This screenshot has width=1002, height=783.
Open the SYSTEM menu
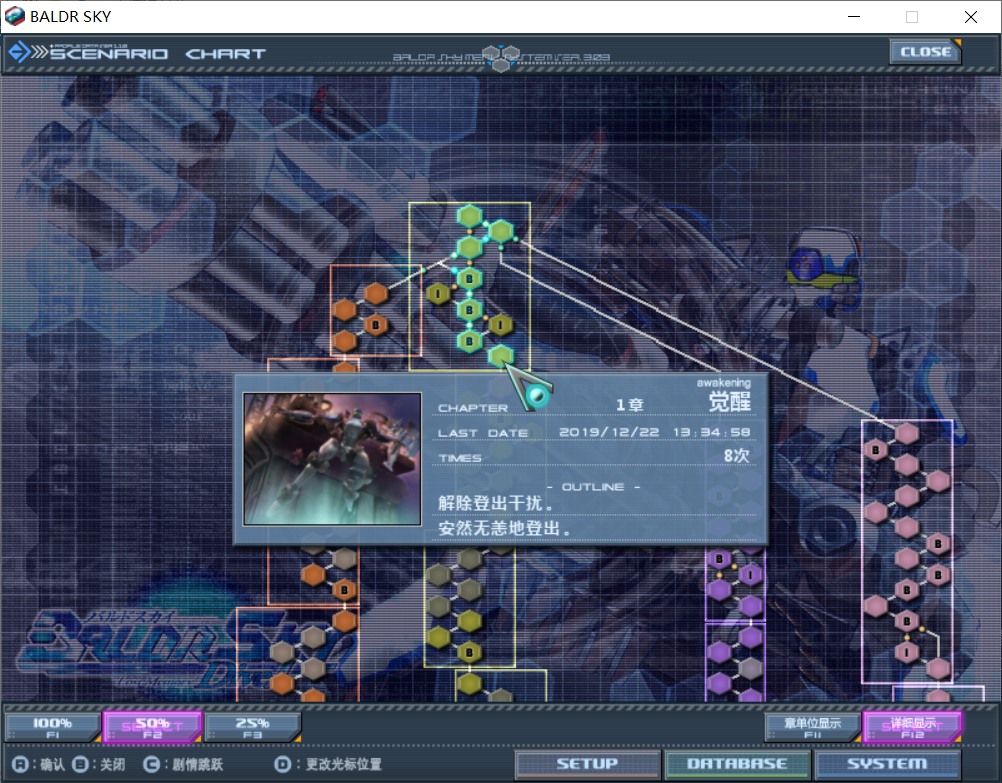[x=887, y=764]
